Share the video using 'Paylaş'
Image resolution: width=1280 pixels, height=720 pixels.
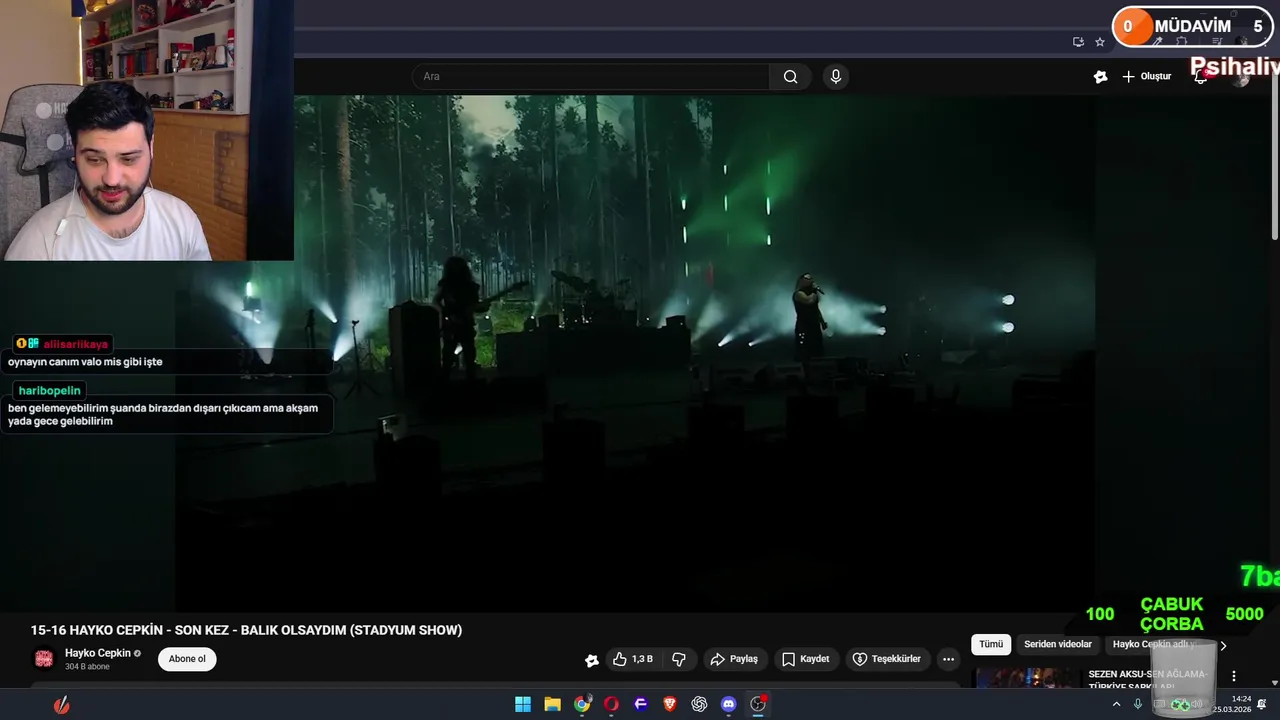point(734,659)
